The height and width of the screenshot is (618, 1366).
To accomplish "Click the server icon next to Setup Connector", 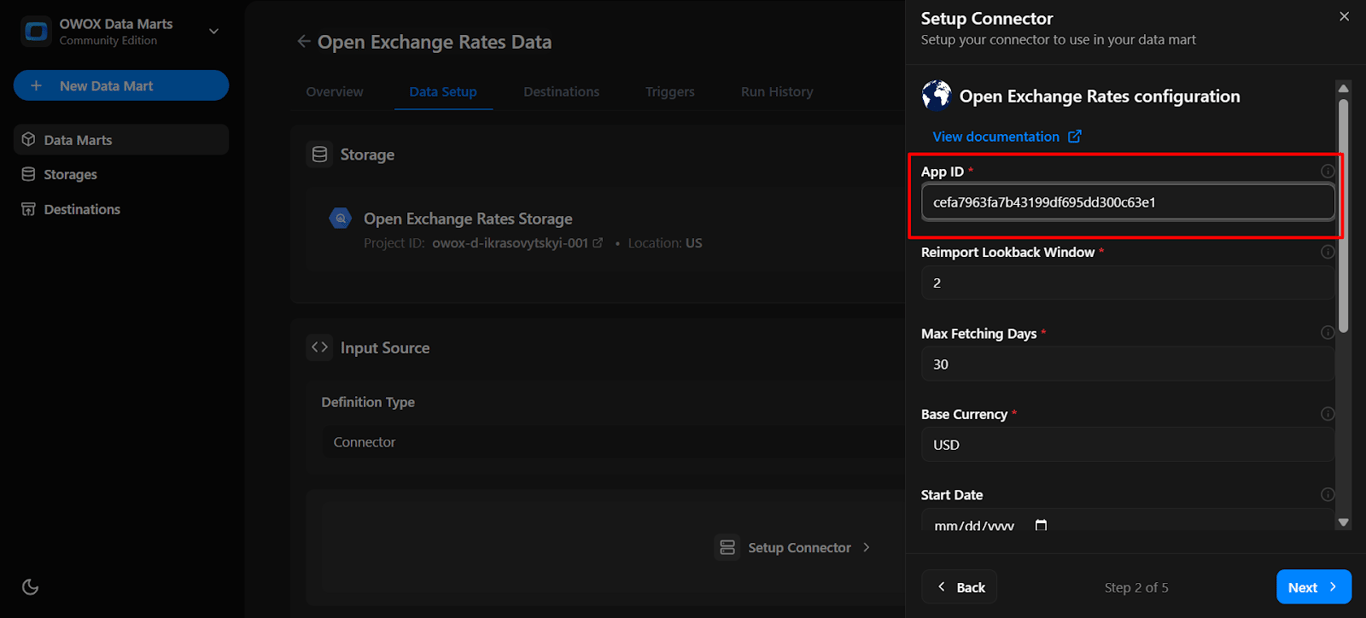I will [x=727, y=547].
